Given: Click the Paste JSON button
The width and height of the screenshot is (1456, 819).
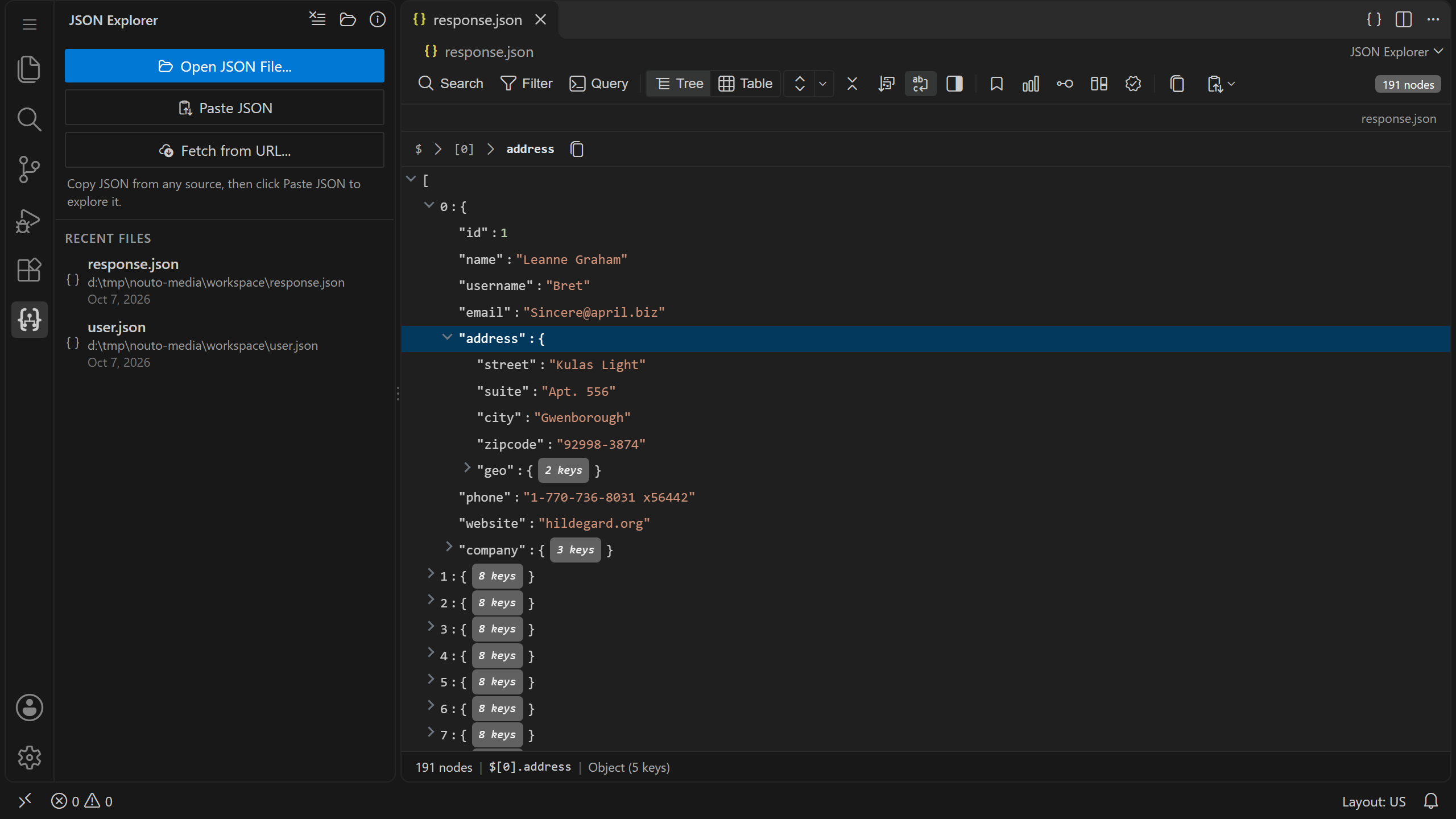Looking at the screenshot, I should coord(225,107).
